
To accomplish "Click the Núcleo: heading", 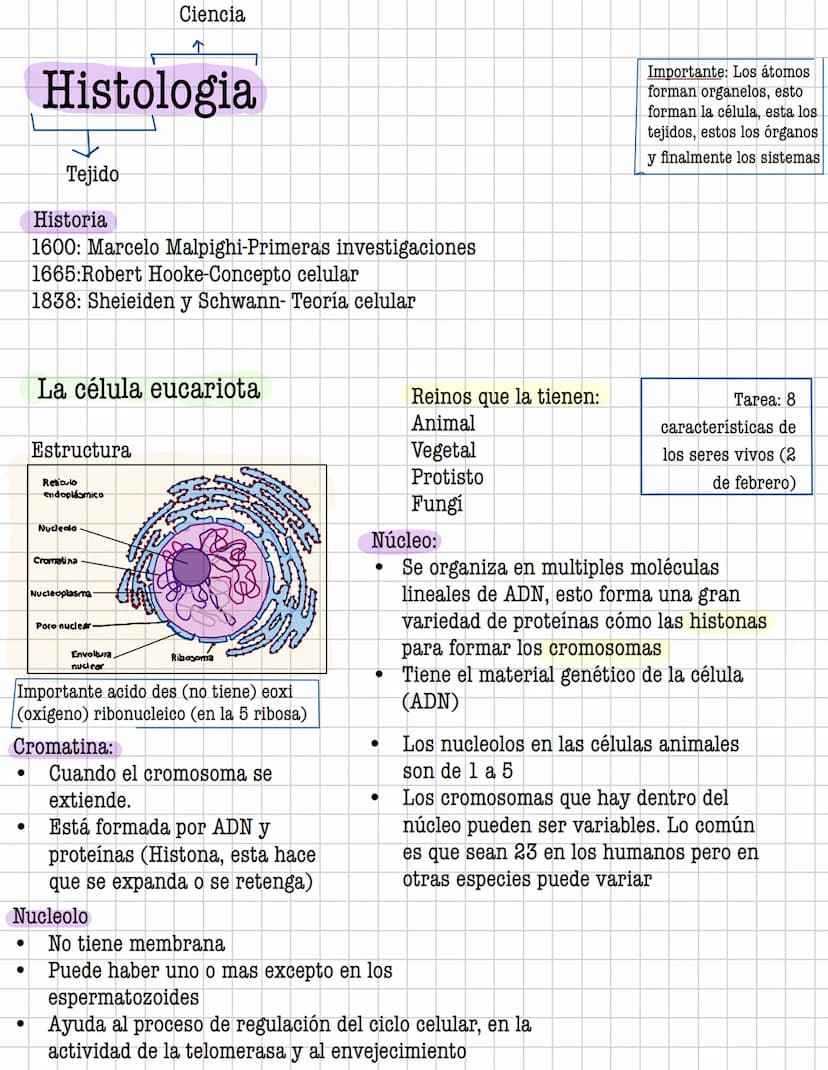I will coord(403,540).
